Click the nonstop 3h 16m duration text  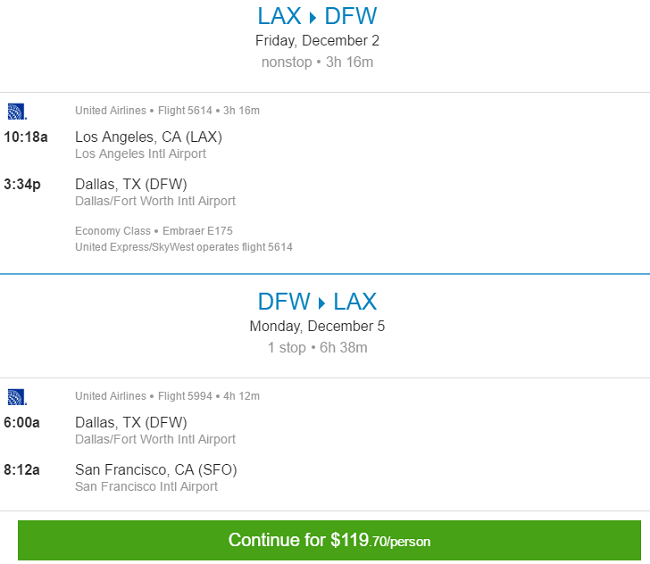[x=317, y=62]
